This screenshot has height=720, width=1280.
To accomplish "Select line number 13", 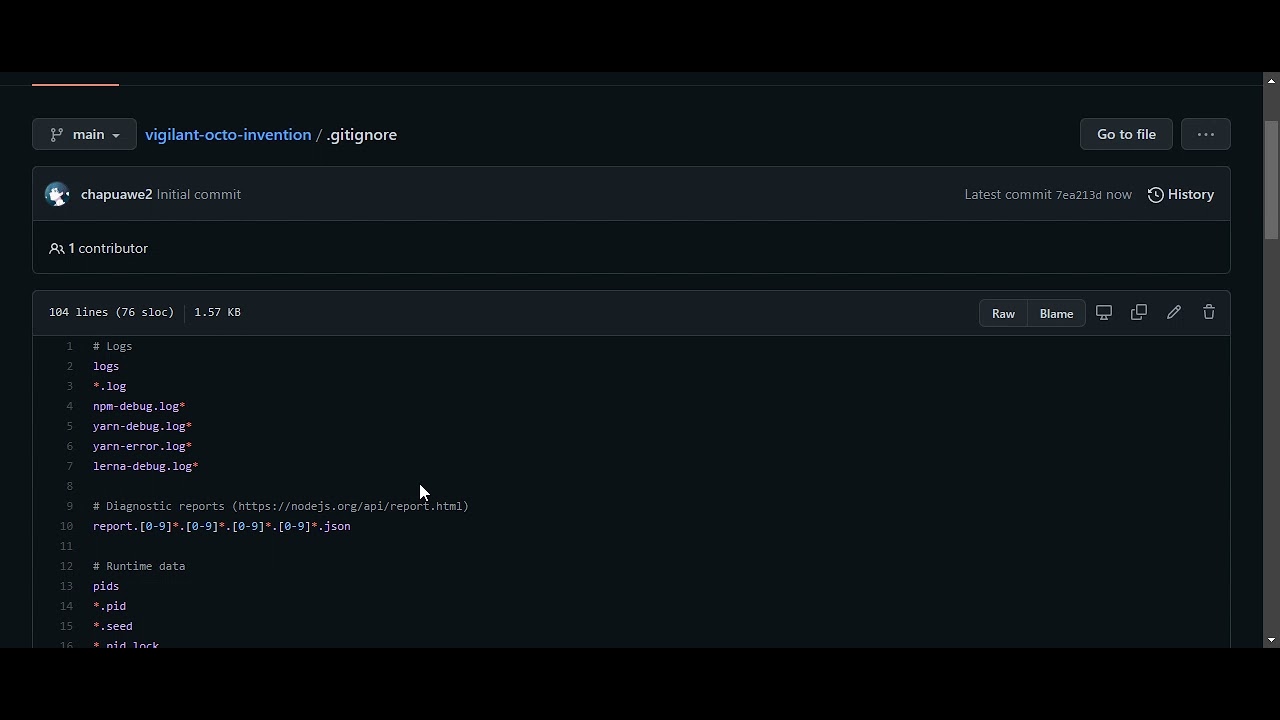I will [66, 586].
